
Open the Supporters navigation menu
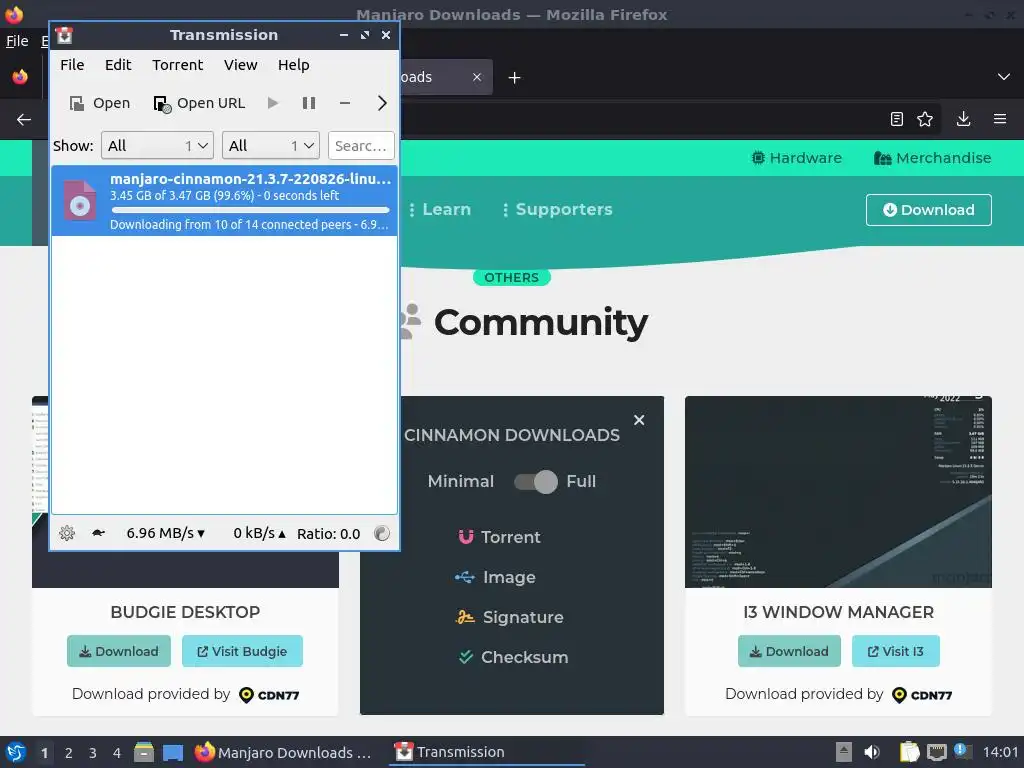(x=557, y=210)
